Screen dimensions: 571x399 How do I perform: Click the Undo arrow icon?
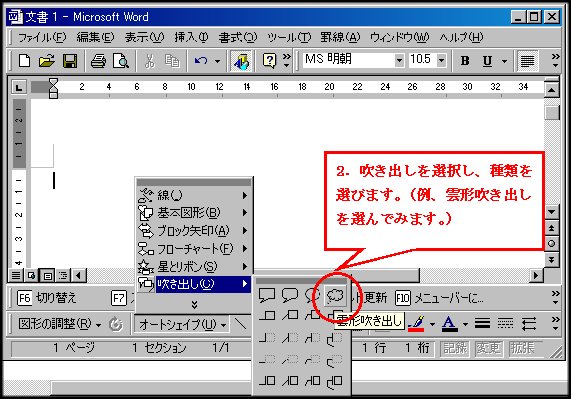(x=201, y=61)
